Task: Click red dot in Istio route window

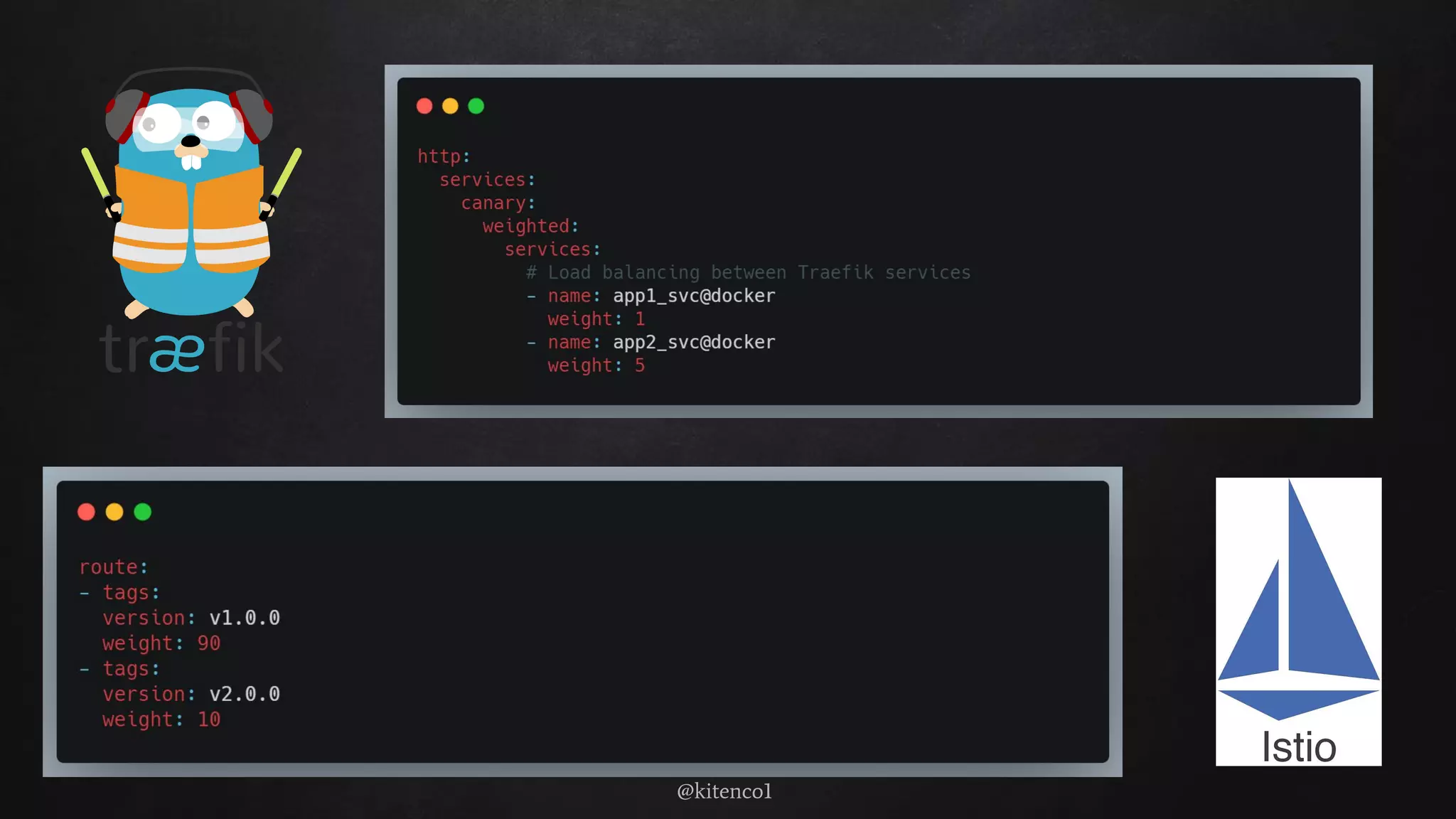Action: (86, 512)
